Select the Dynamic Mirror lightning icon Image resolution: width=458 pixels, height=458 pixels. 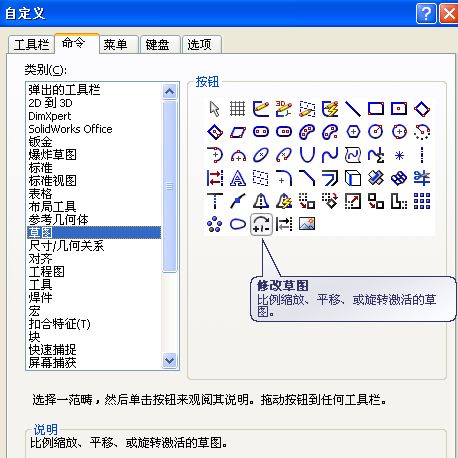click(x=284, y=201)
